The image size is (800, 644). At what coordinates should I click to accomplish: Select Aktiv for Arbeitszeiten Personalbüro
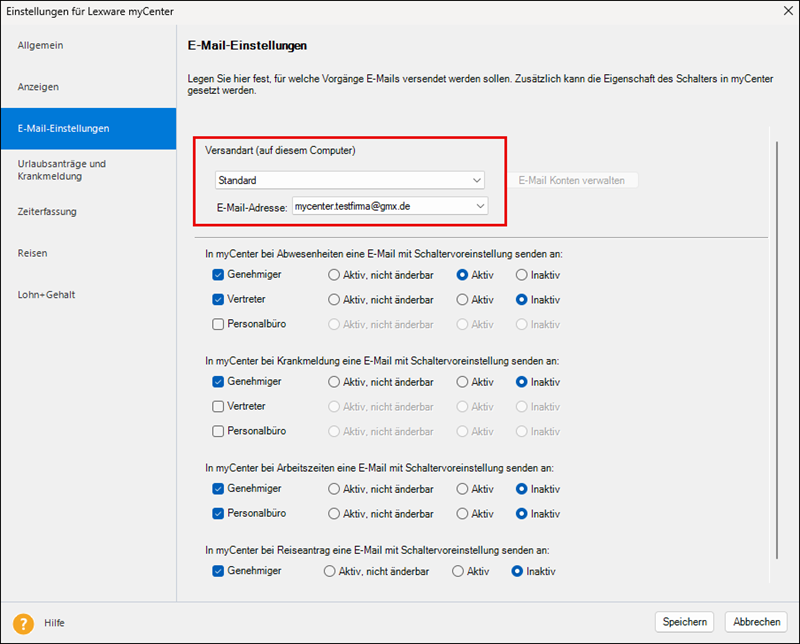tap(462, 514)
